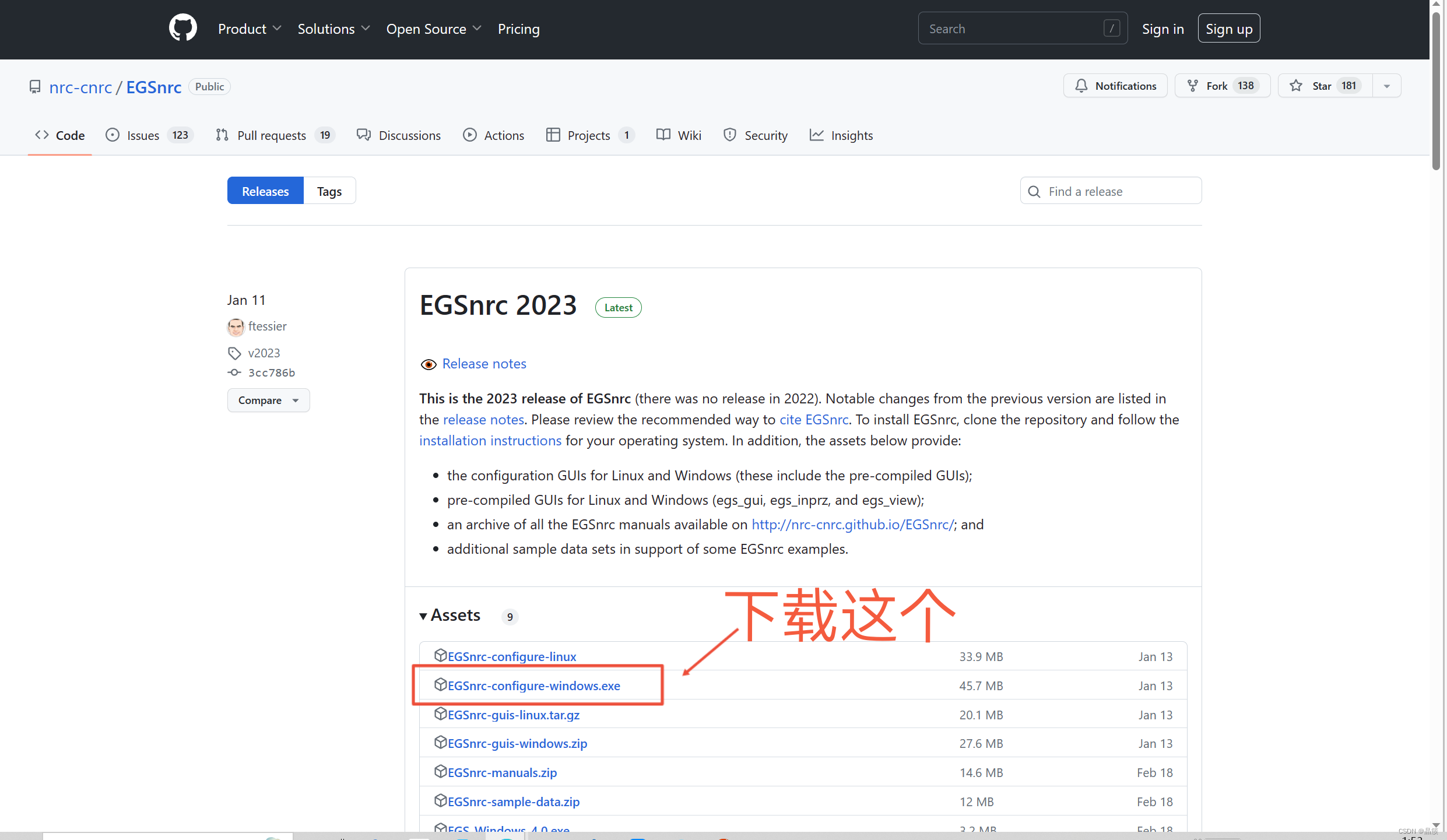Open the Issues tab
The width and height of the screenshot is (1447, 840).
tap(143, 135)
